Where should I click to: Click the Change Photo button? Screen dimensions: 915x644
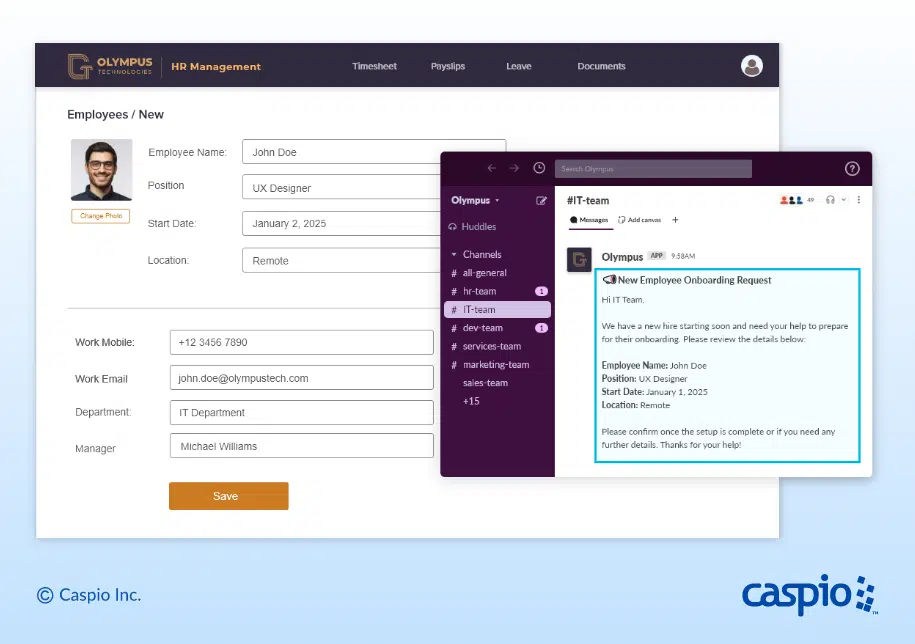click(x=100, y=216)
